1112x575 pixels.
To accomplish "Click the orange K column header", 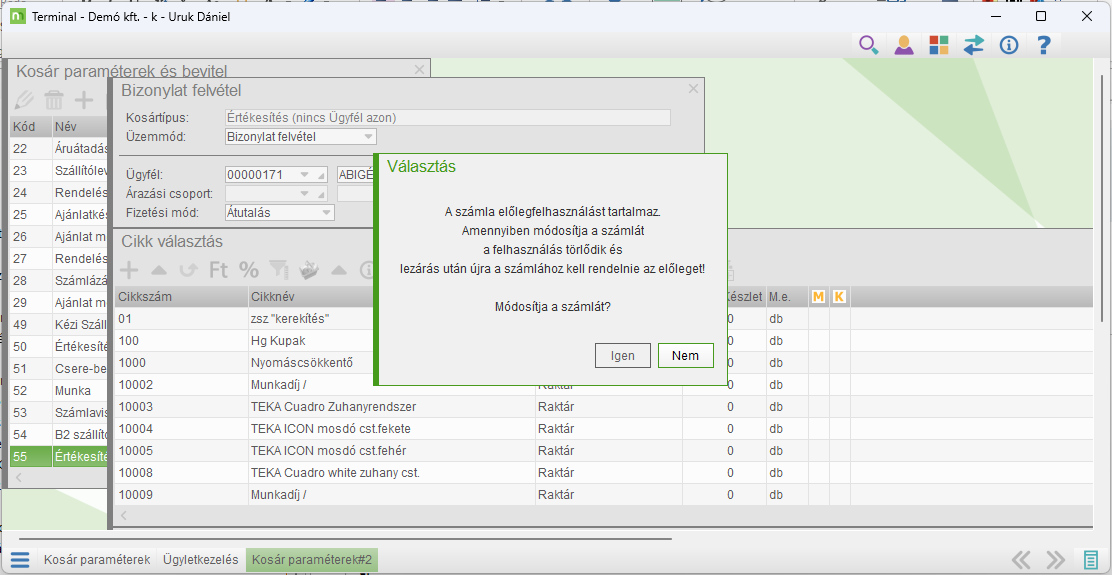I will pos(839,296).
